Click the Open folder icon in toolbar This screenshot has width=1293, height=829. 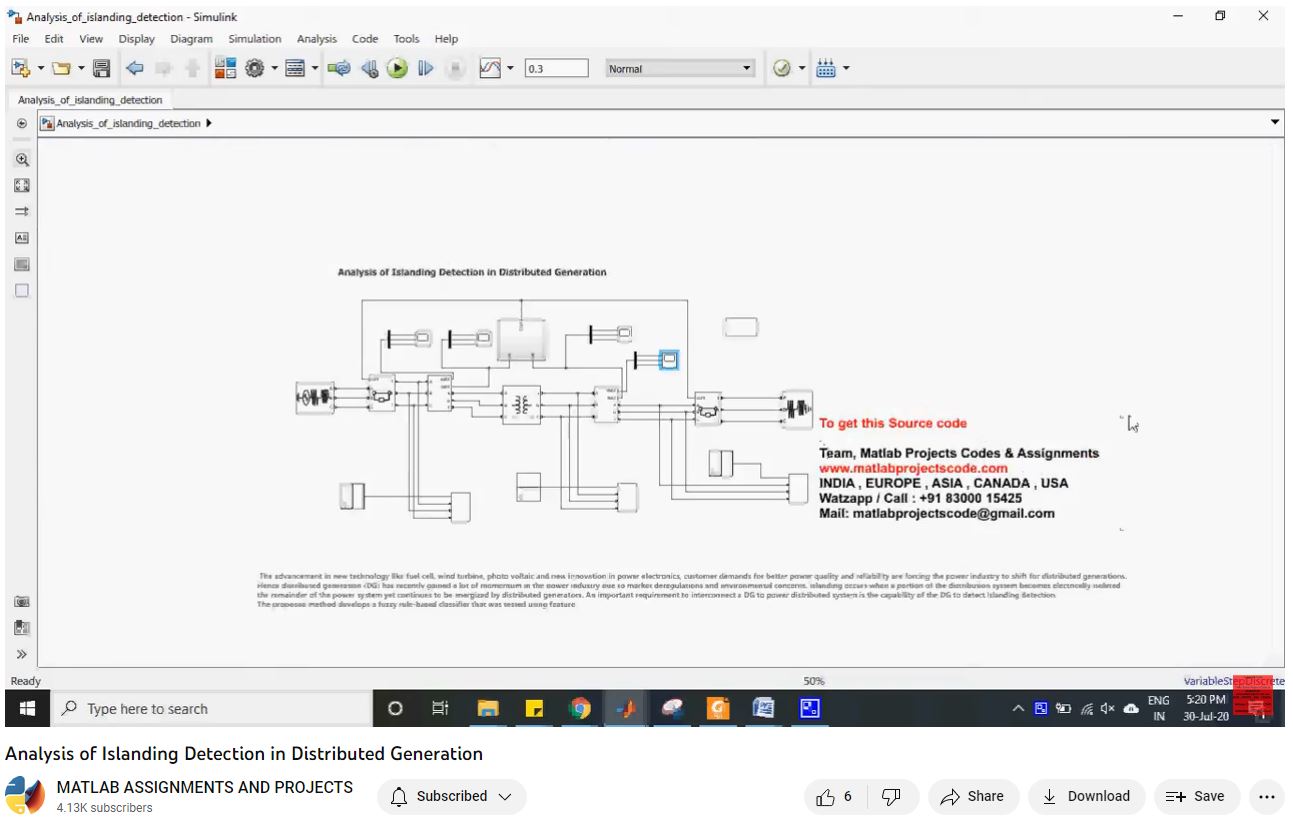[62, 68]
